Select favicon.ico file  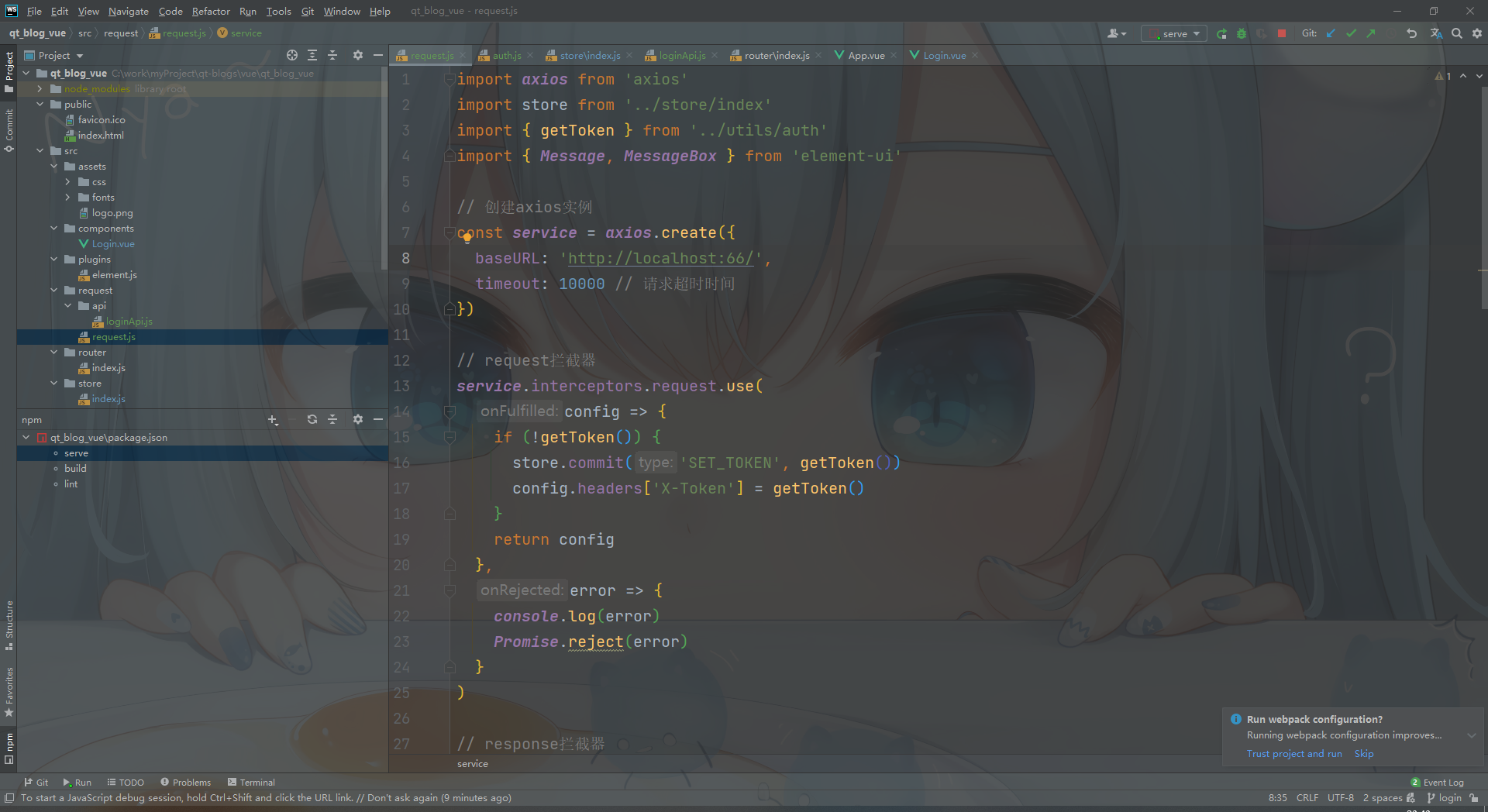click(101, 120)
